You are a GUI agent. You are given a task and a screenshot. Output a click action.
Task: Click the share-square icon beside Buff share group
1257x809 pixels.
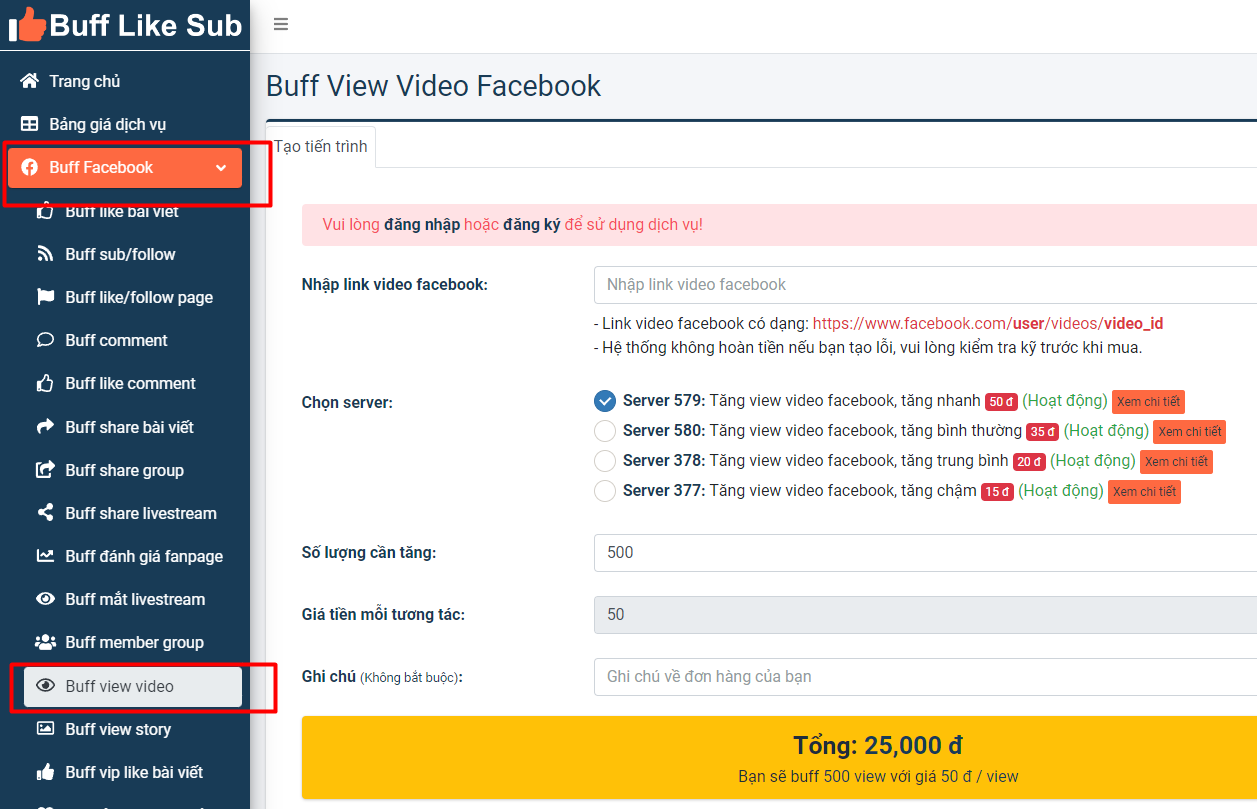coord(45,470)
